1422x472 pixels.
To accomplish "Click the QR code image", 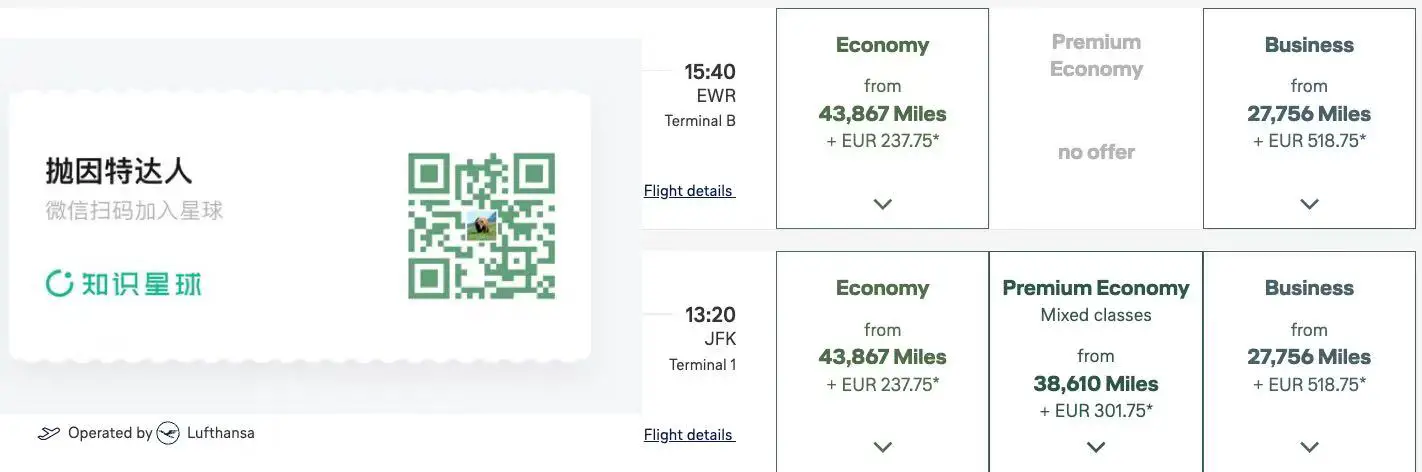I will pyautogui.click(x=482, y=226).
